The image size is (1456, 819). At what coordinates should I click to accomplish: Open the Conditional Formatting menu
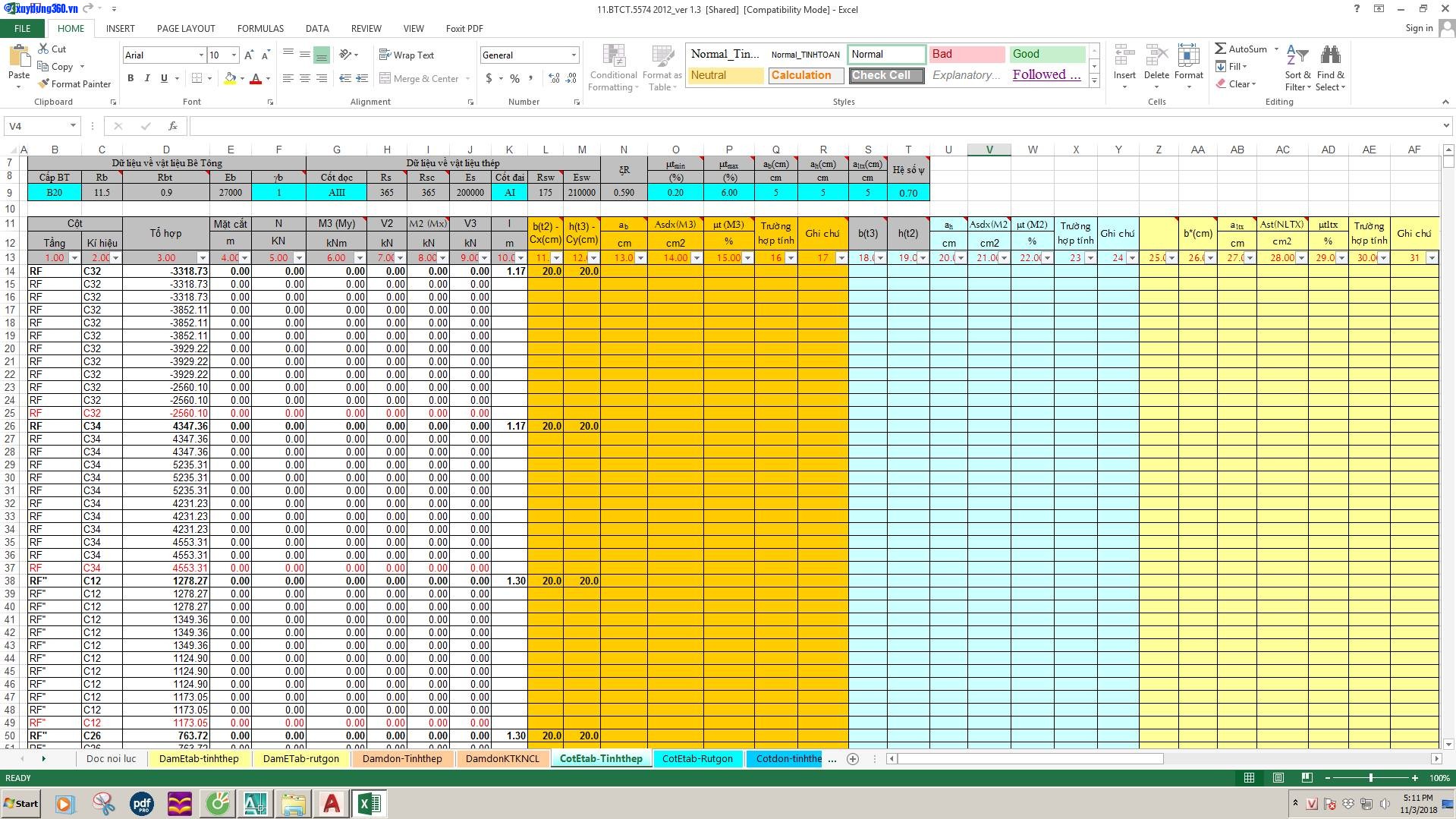613,68
